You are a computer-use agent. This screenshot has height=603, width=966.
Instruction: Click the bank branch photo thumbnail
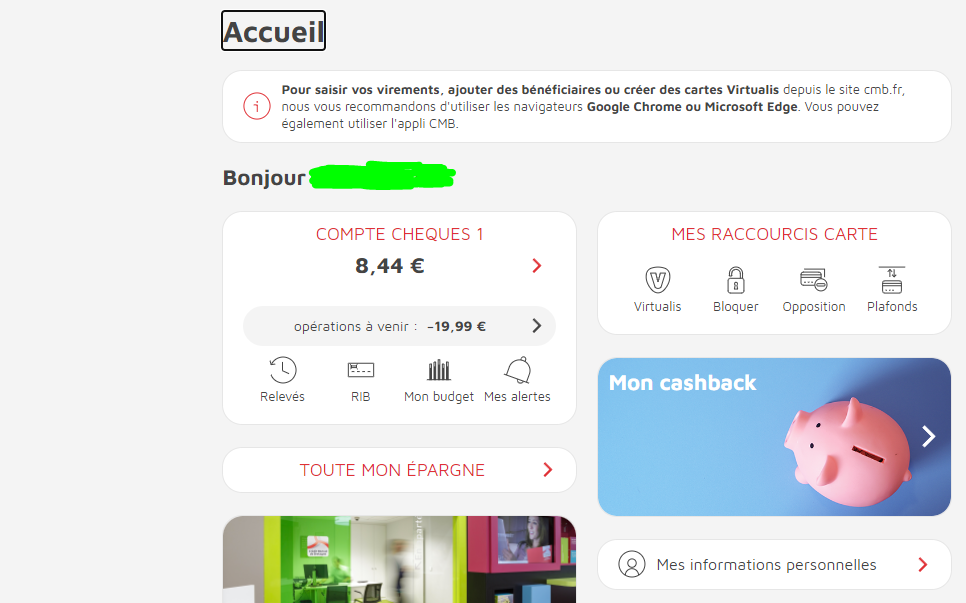pos(399,559)
